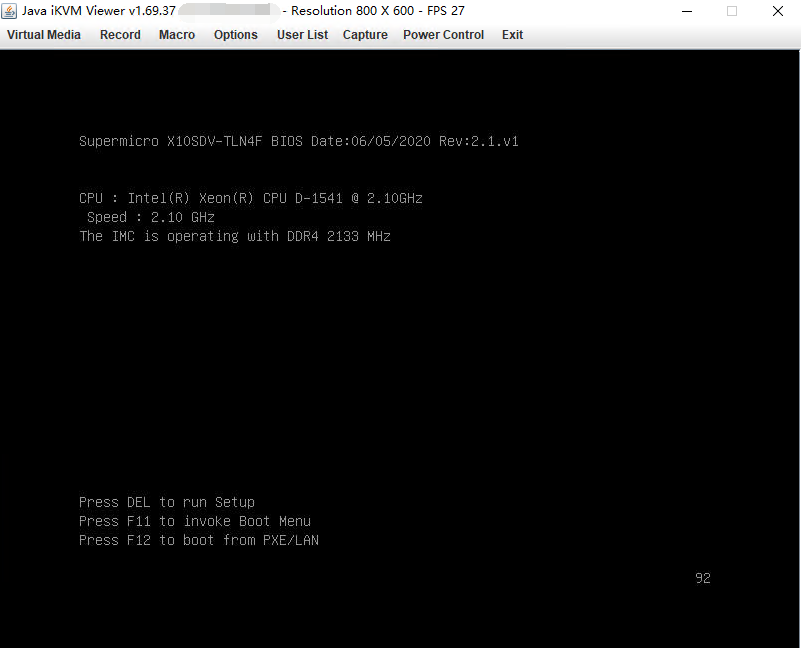Open the Macro menu

point(177,35)
